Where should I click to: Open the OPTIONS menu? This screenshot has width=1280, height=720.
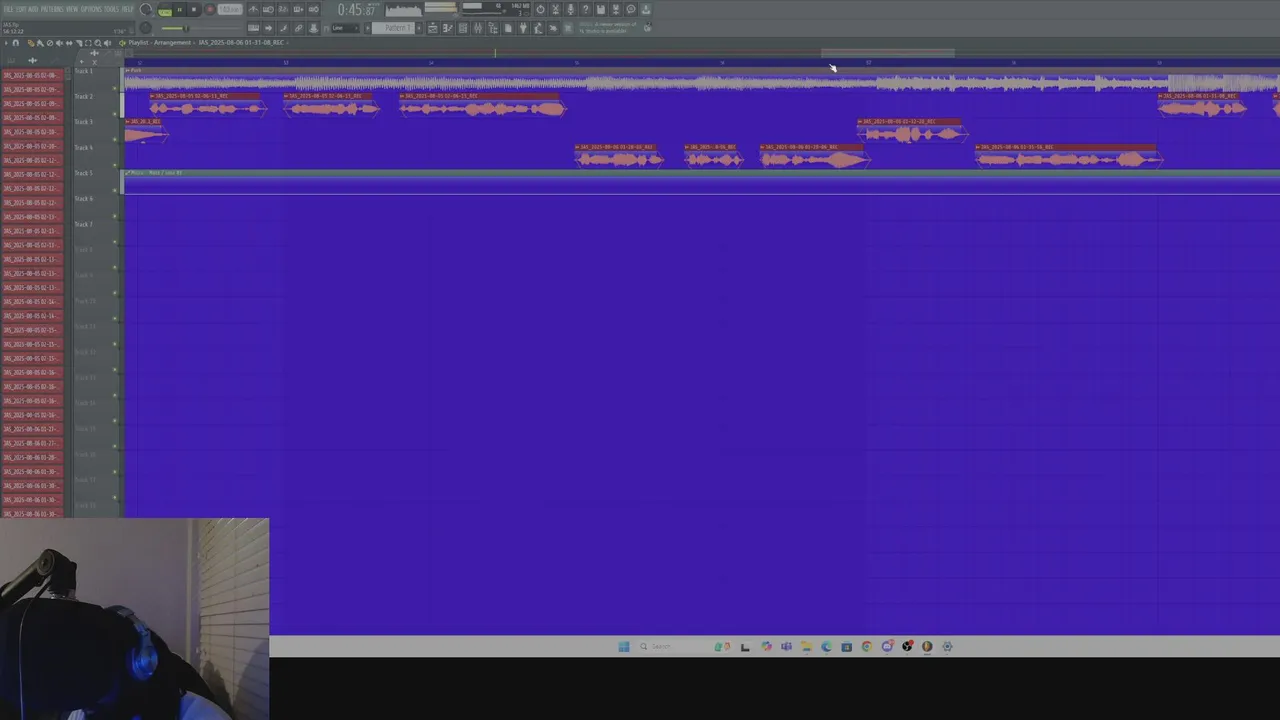pos(92,9)
